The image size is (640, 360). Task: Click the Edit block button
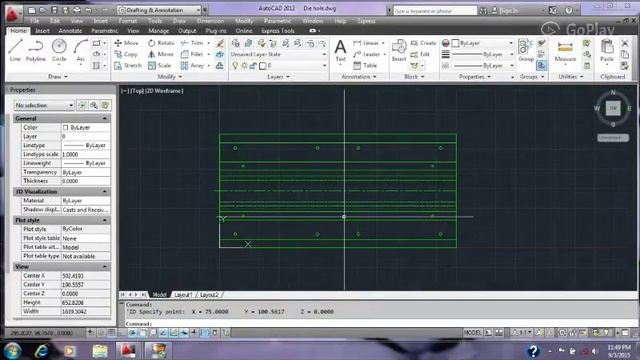click(x=421, y=54)
